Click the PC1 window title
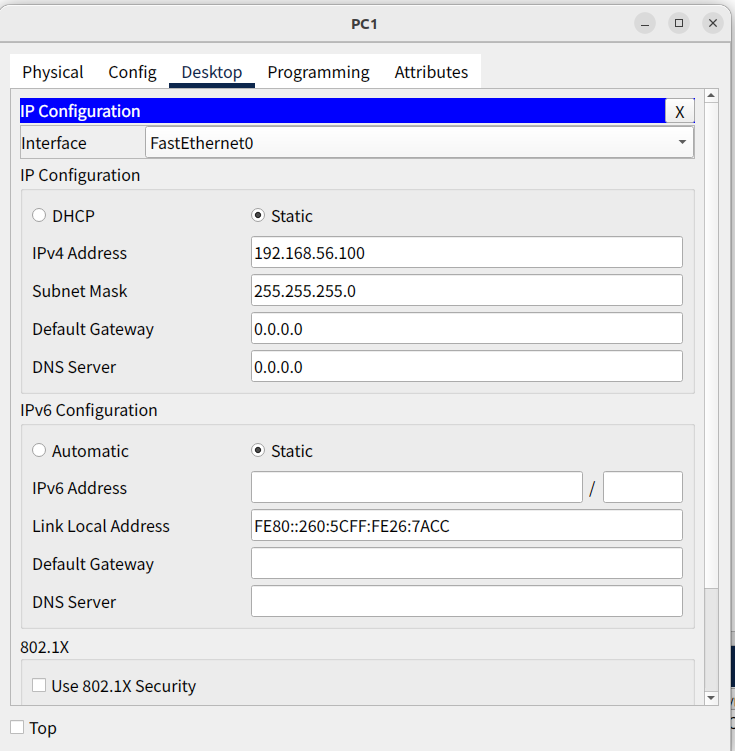The height and width of the screenshot is (751, 735). [x=364, y=24]
